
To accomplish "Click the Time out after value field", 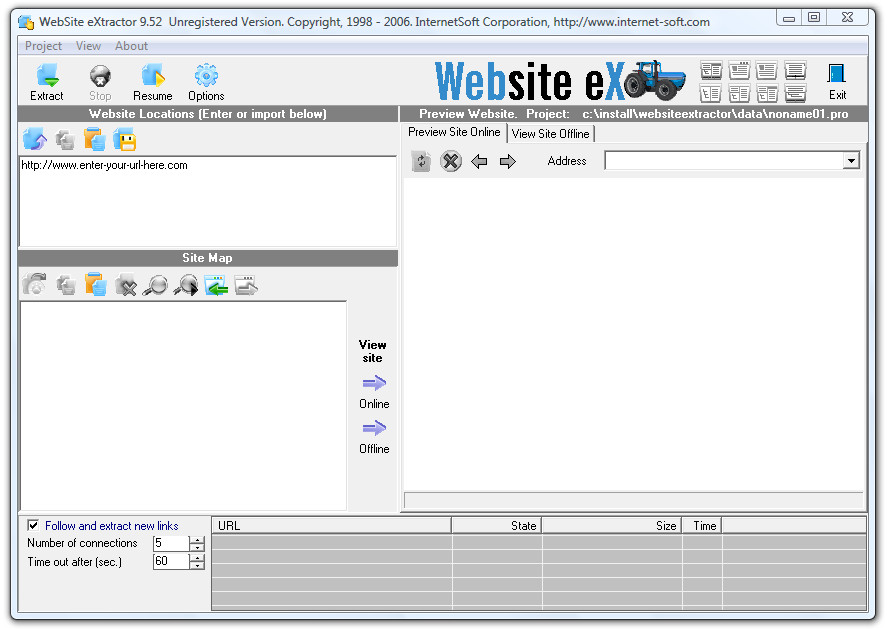I will click(x=171, y=562).
